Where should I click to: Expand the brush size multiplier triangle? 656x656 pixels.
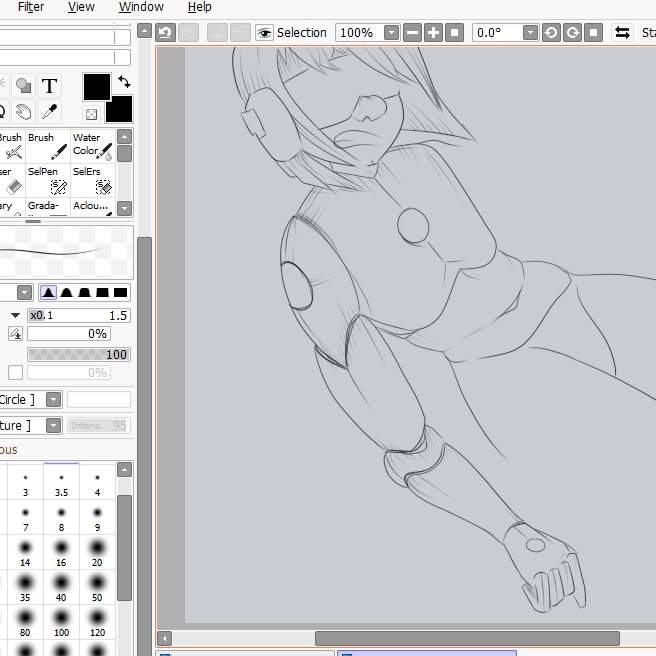click(x=15, y=315)
